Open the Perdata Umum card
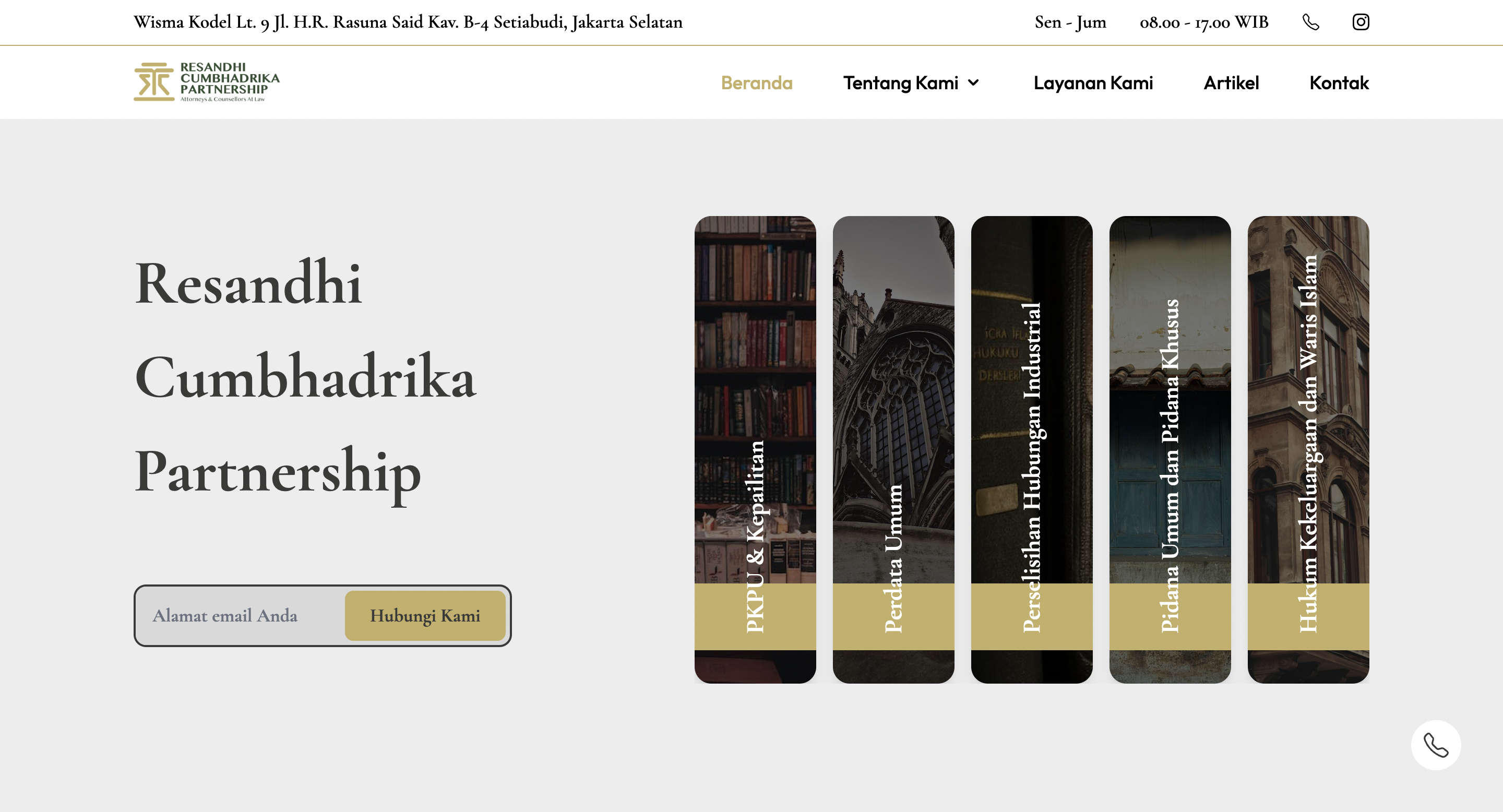The width and height of the screenshot is (1503, 812). tap(893, 449)
